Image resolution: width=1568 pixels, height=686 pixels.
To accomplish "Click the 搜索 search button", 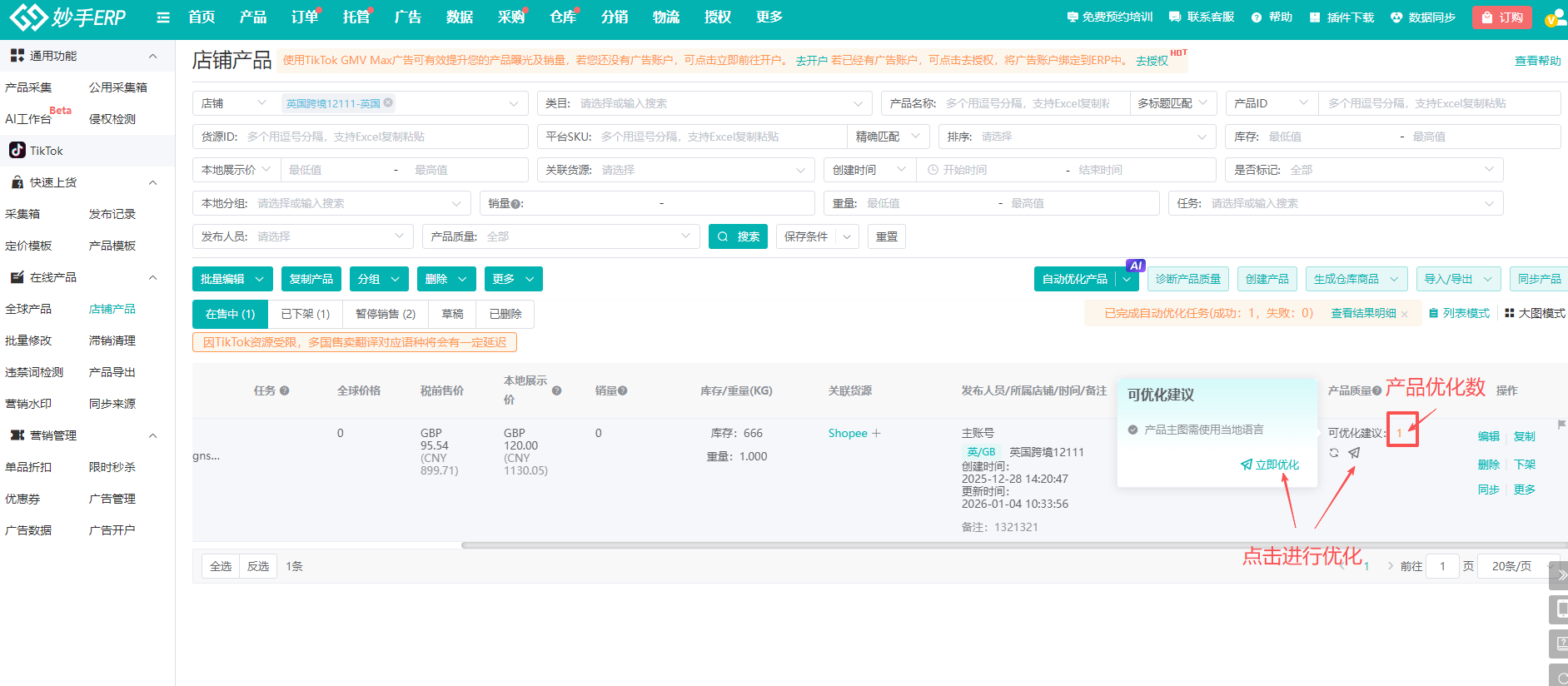I will point(738,236).
